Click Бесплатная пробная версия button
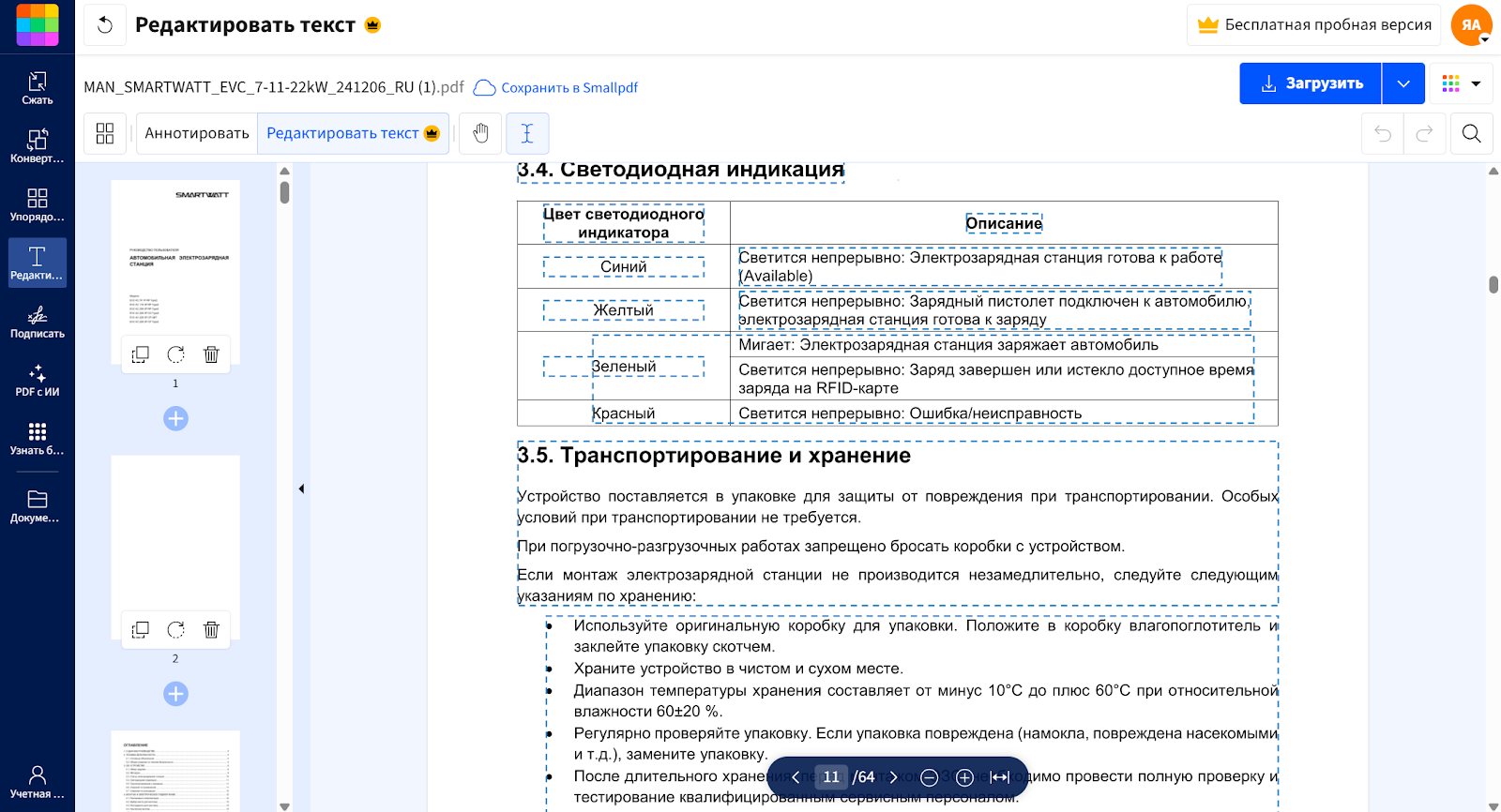The image size is (1501, 812). point(1314,25)
